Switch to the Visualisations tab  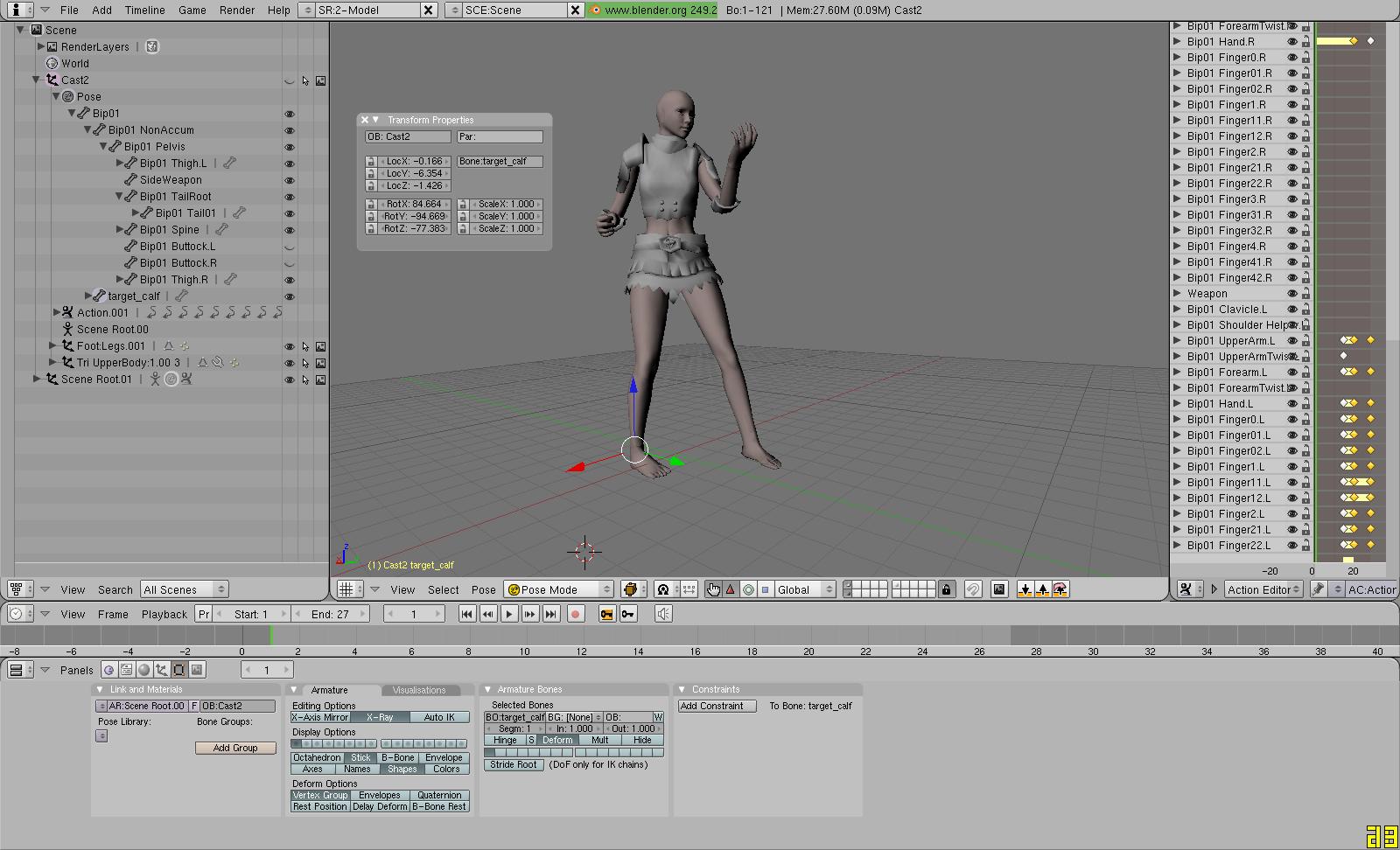pos(419,690)
